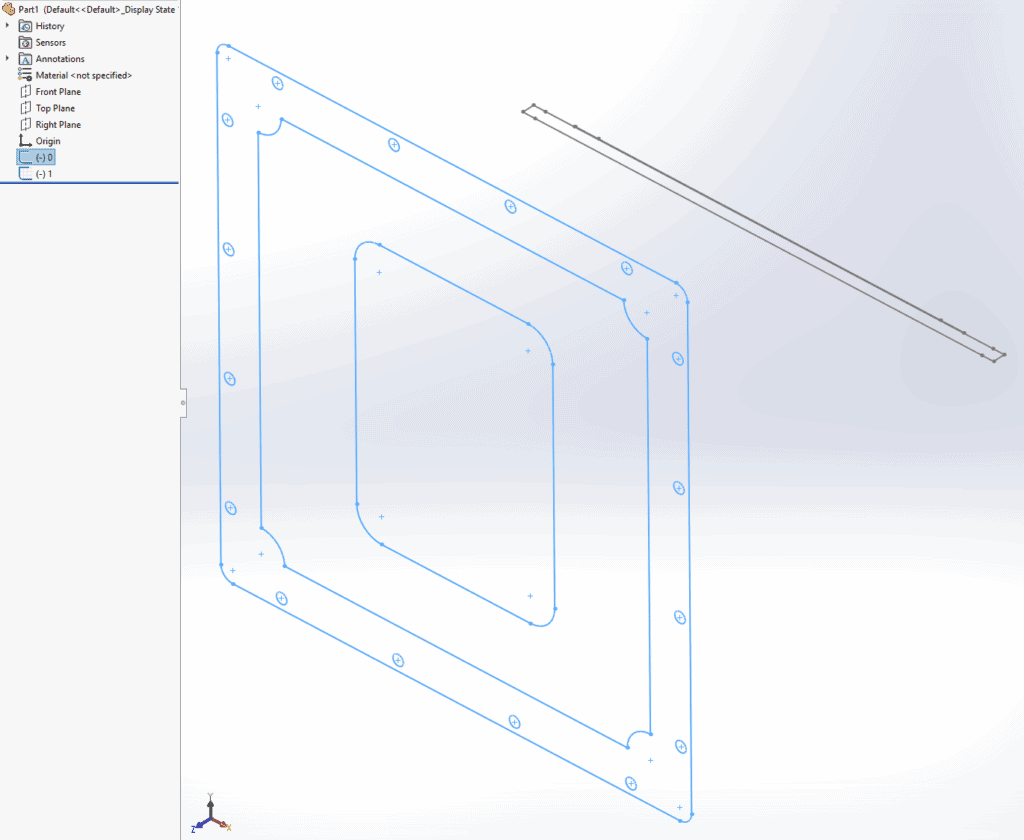Click the Part1 part icon at tree top
This screenshot has width=1024, height=840.
coord(9,9)
